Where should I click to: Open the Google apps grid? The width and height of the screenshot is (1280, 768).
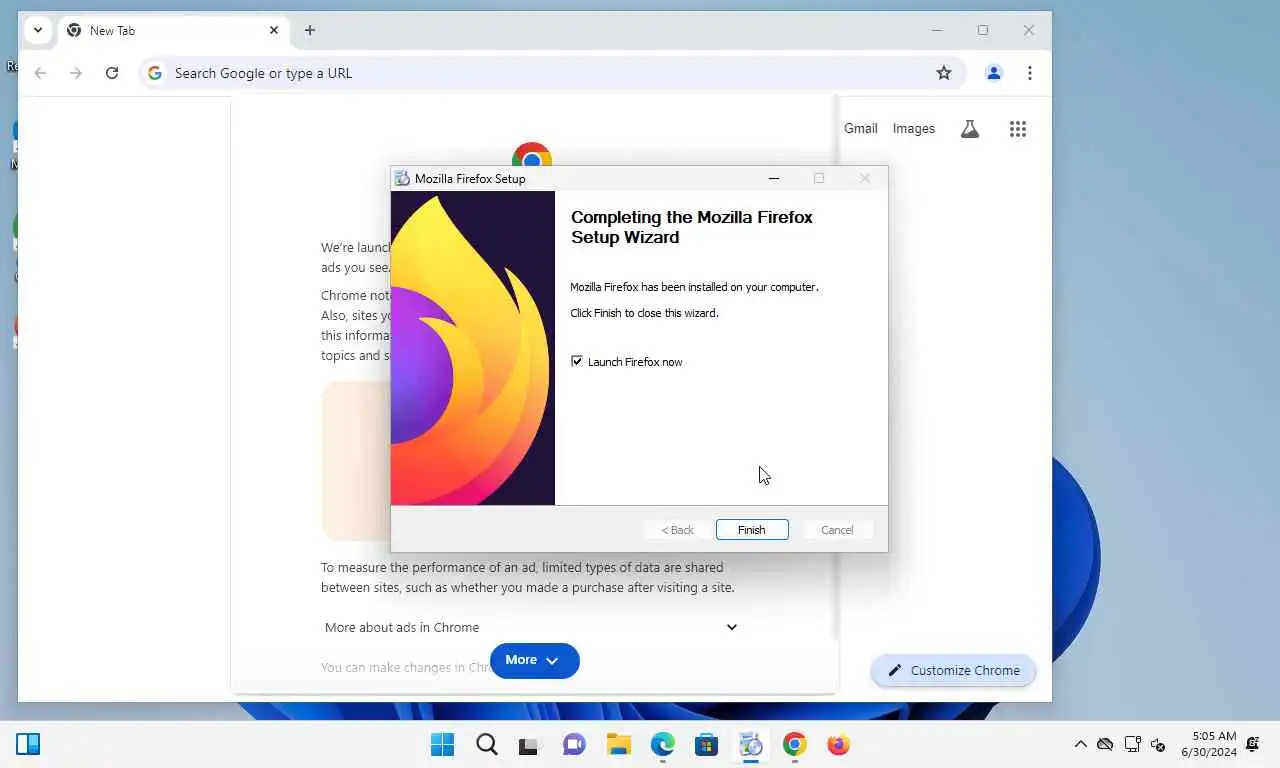[x=1018, y=129]
